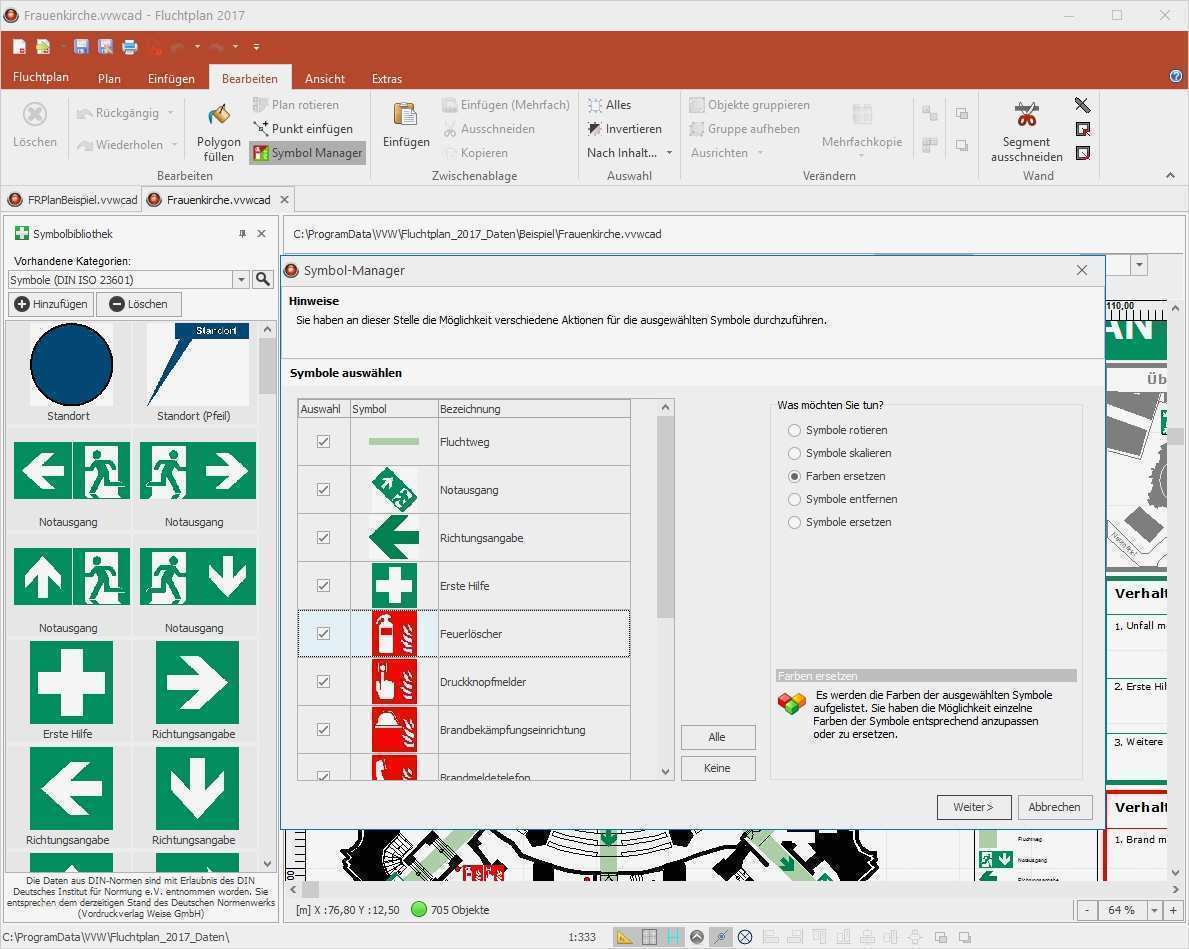Uncheck the Druckknopfmelder row checkbox

pos(324,681)
